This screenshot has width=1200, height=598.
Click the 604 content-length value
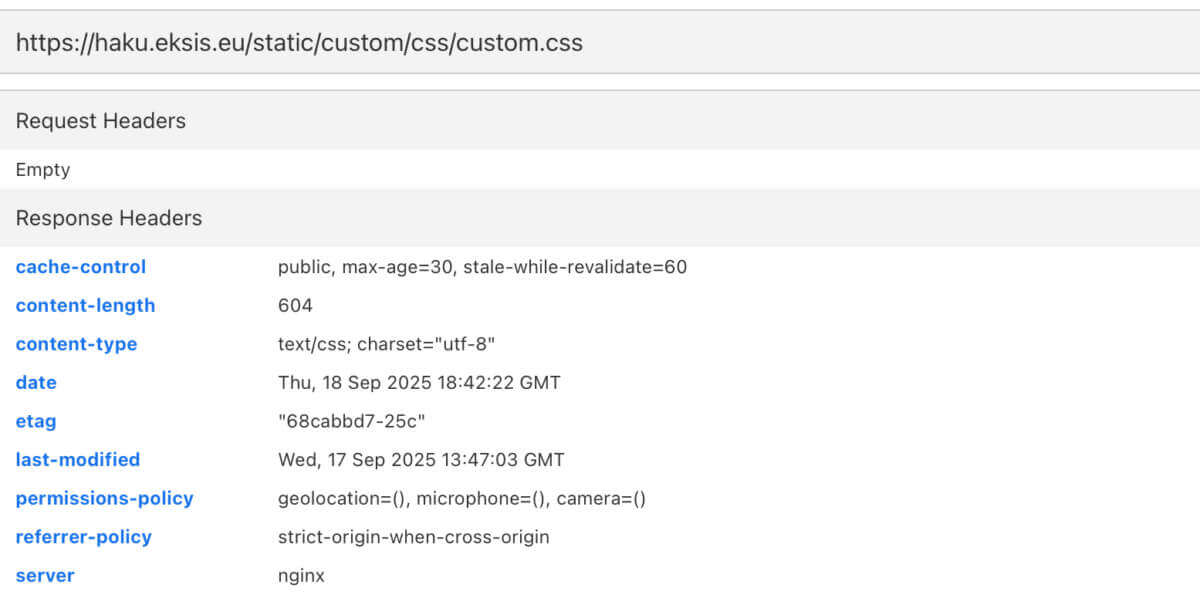tap(291, 305)
